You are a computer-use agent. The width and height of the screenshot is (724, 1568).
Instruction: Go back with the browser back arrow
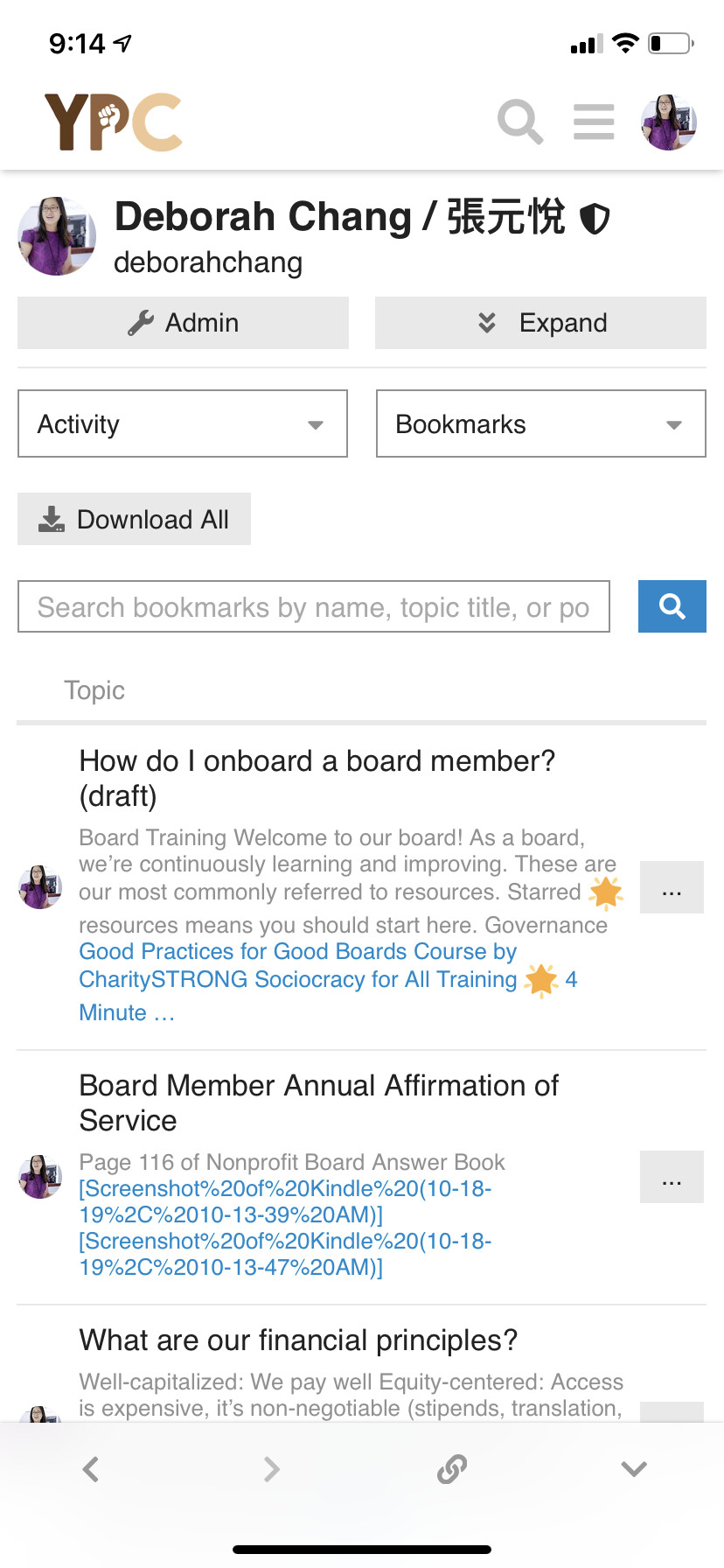[91, 1468]
